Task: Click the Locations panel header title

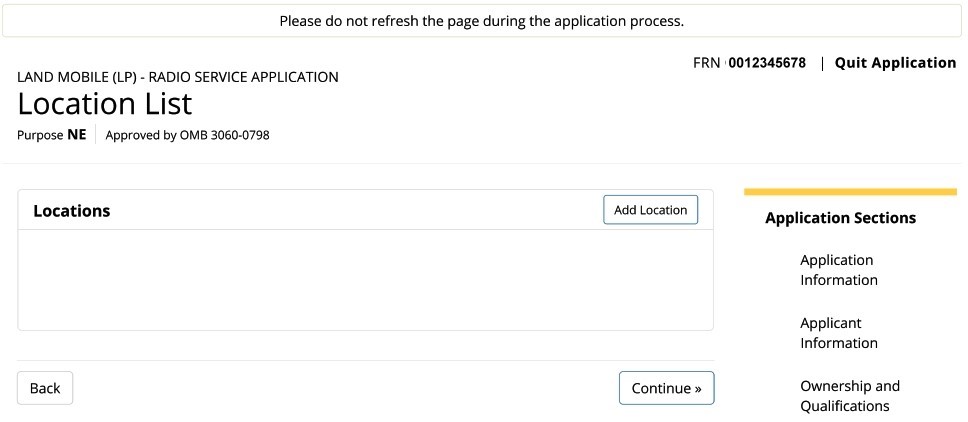Action: [x=72, y=211]
